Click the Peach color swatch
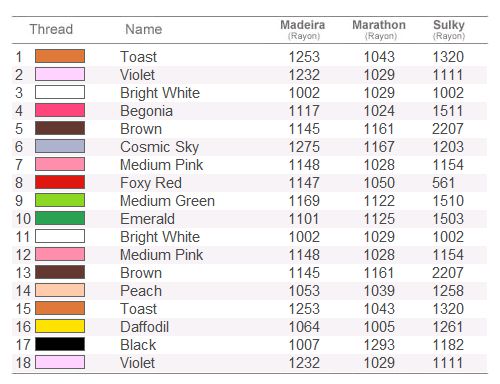The image size is (500, 384). click(x=60, y=290)
